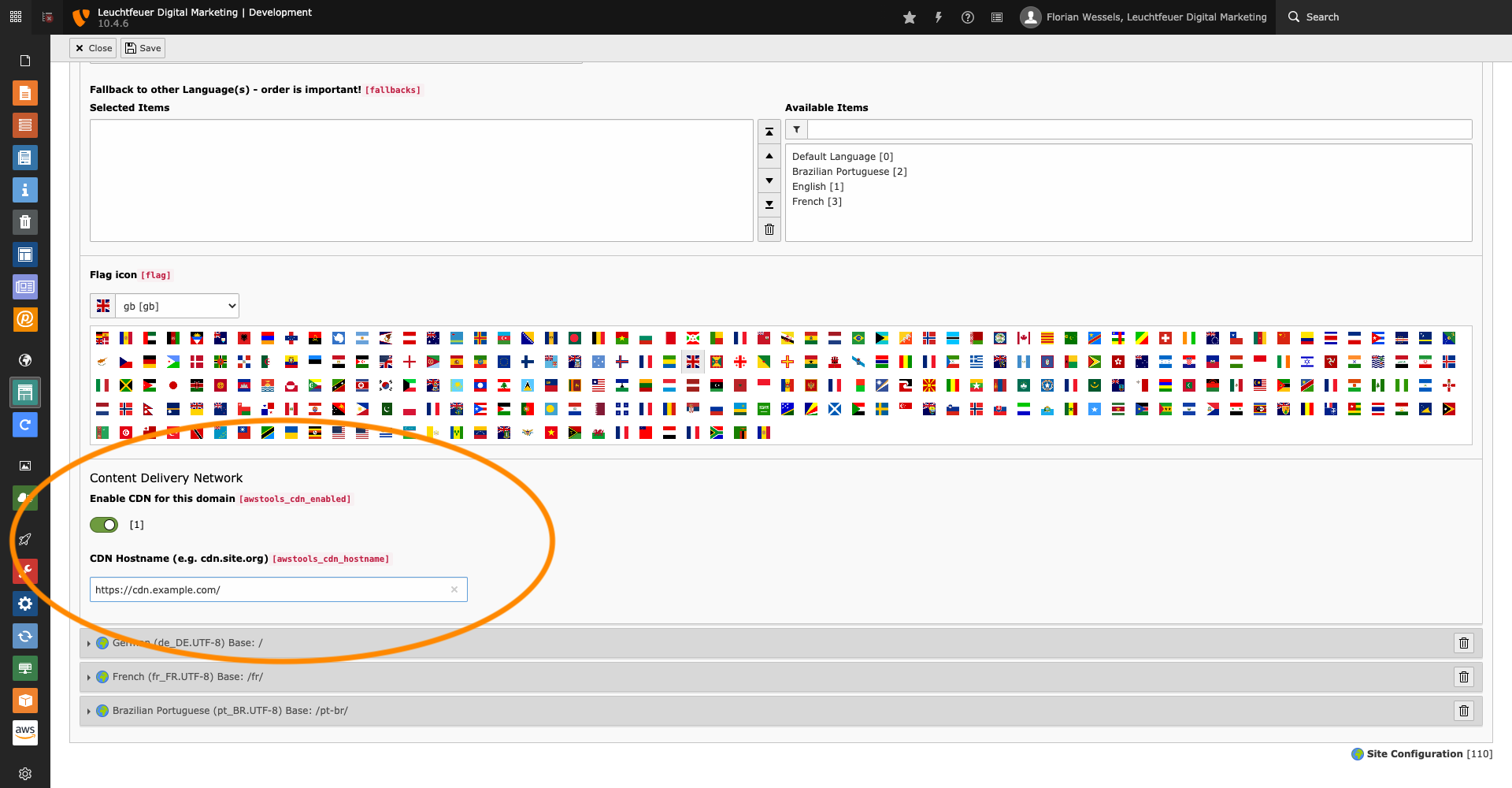
Task: Open the Scheduler module with circular arrows
Action: pos(24,636)
